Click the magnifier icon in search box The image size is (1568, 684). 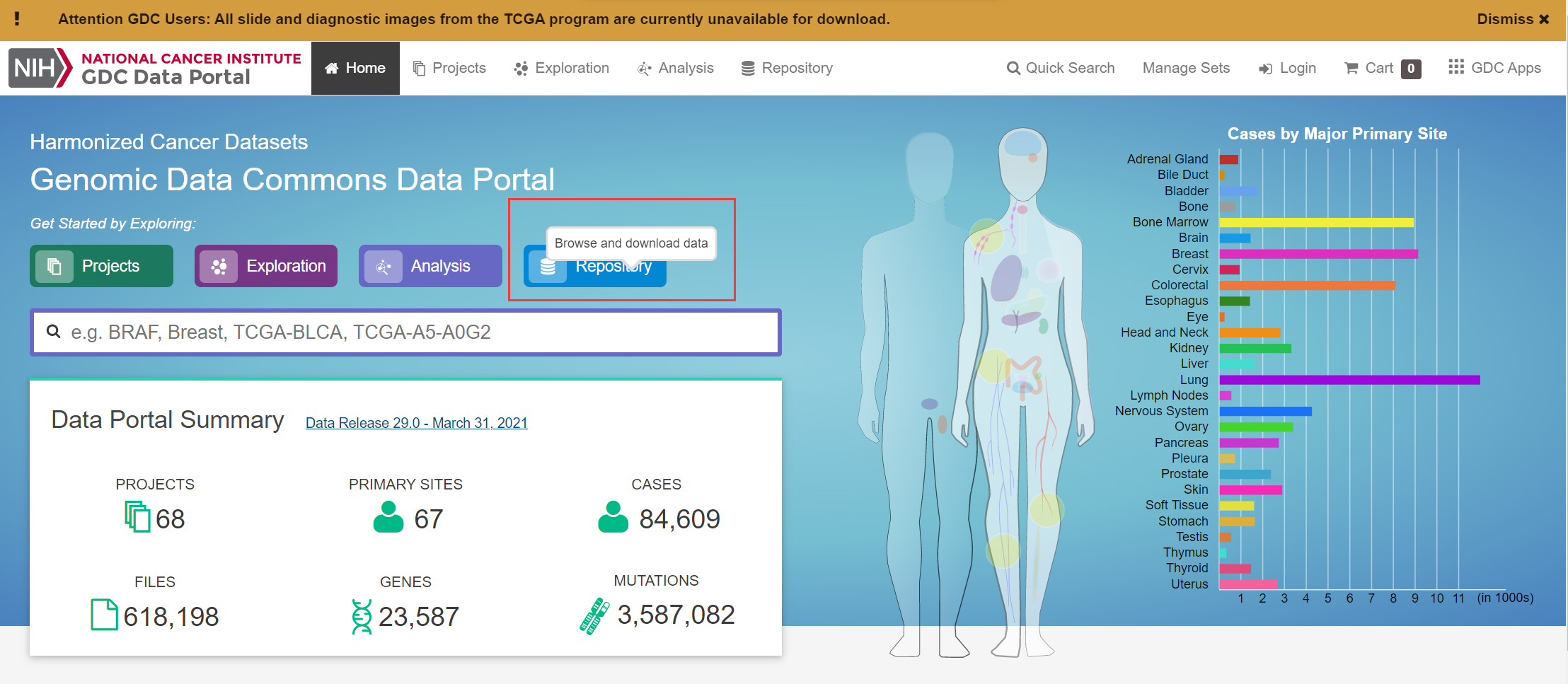(53, 331)
